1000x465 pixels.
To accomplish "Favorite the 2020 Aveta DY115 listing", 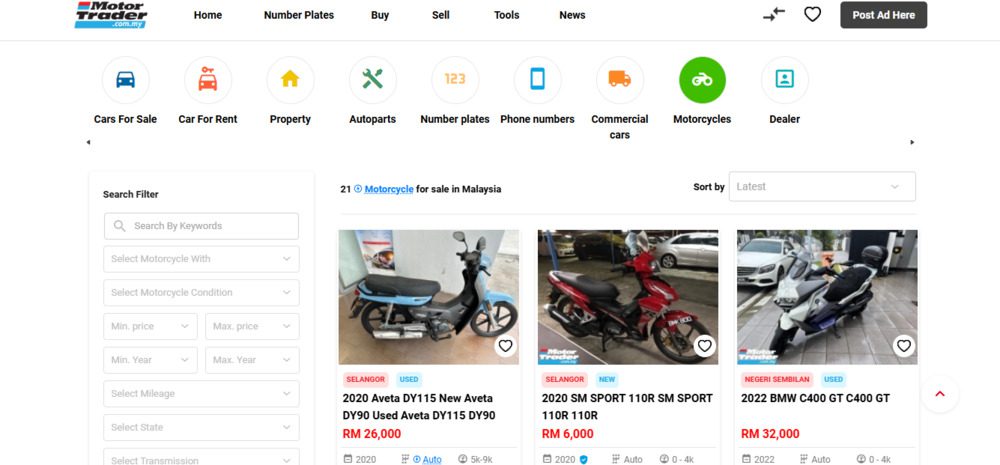I will (x=506, y=346).
